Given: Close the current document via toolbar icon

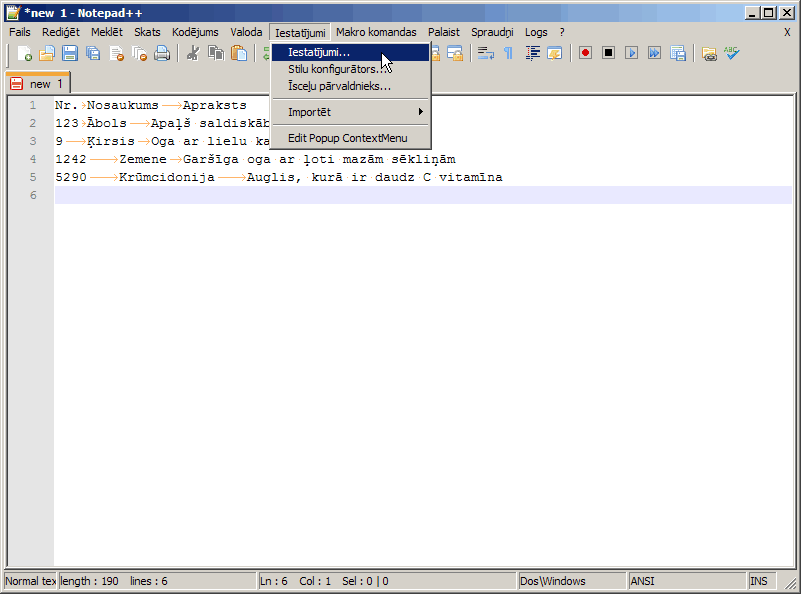Looking at the screenshot, I should pyautogui.click(x=116, y=53).
